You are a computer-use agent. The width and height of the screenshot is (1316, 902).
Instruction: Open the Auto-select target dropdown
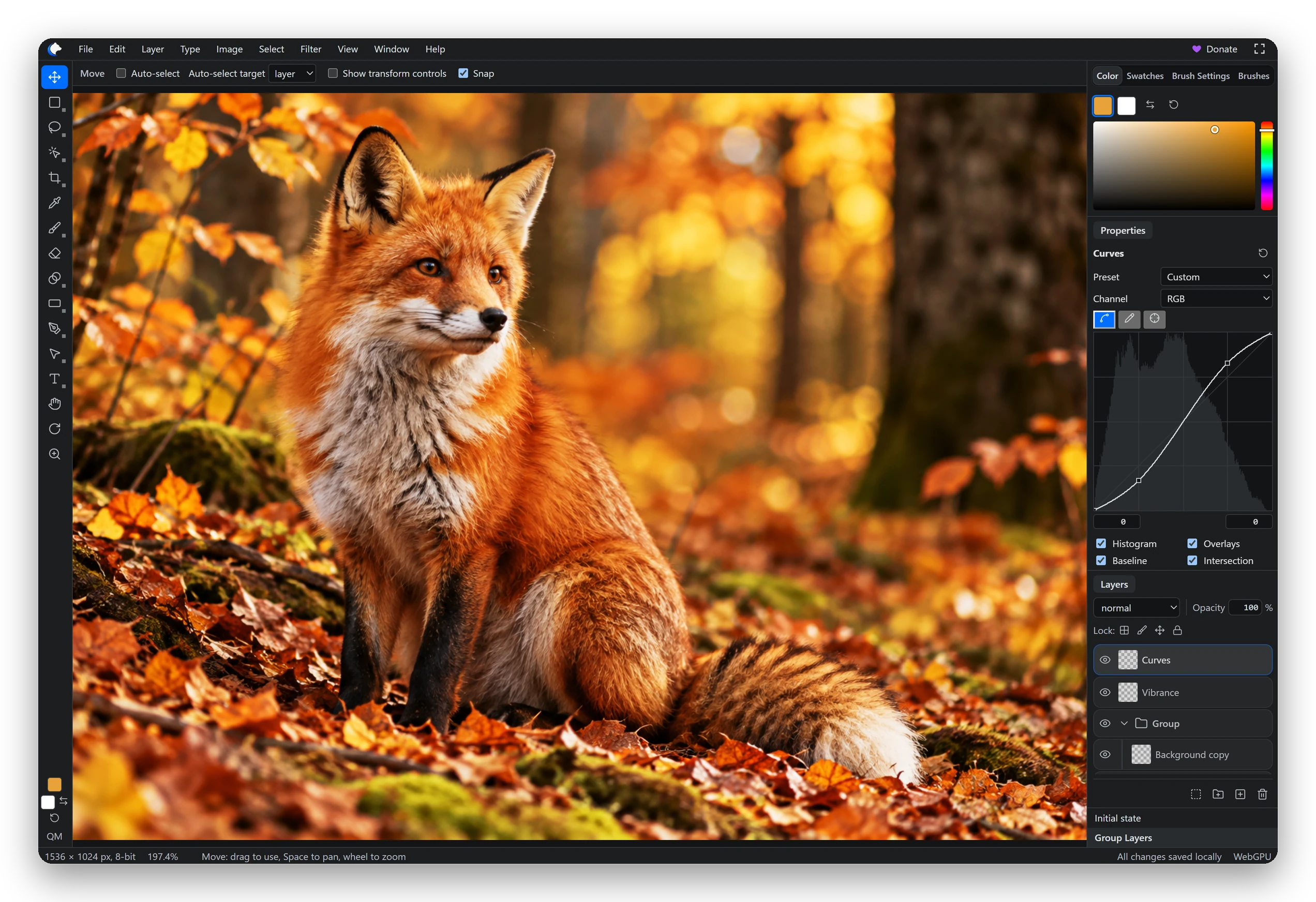(x=292, y=73)
